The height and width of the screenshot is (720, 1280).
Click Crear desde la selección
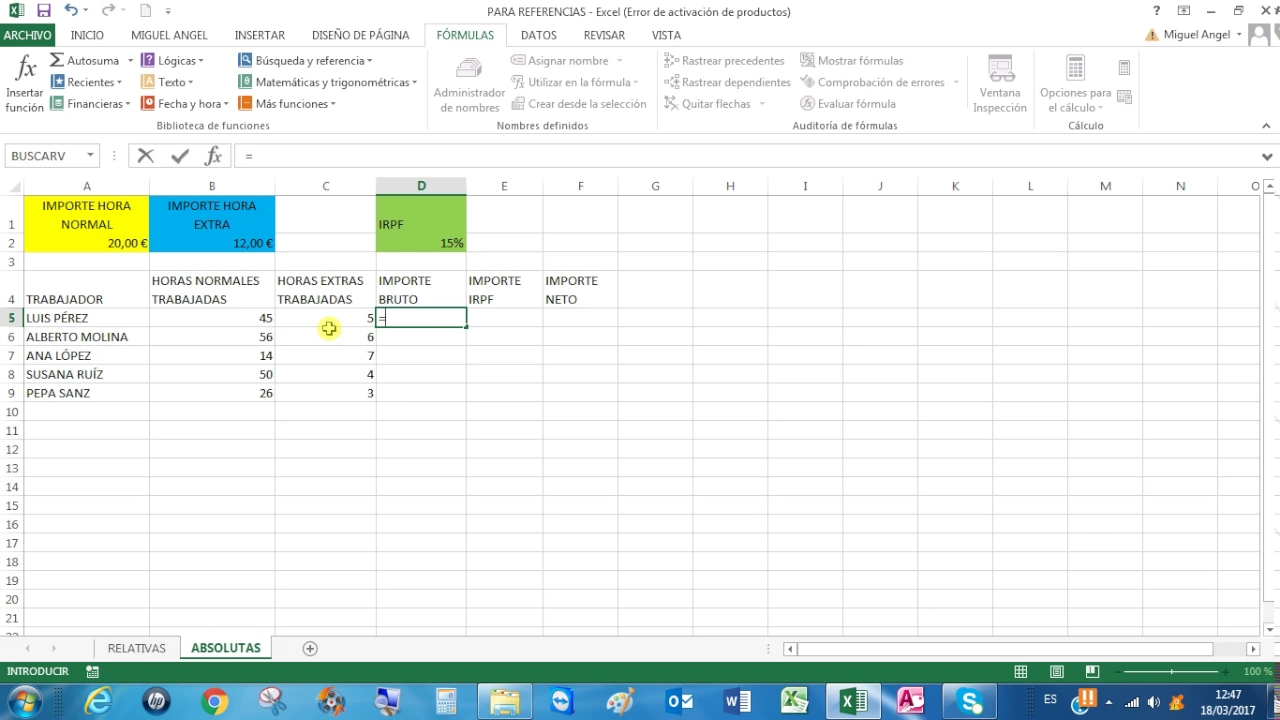click(x=579, y=103)
